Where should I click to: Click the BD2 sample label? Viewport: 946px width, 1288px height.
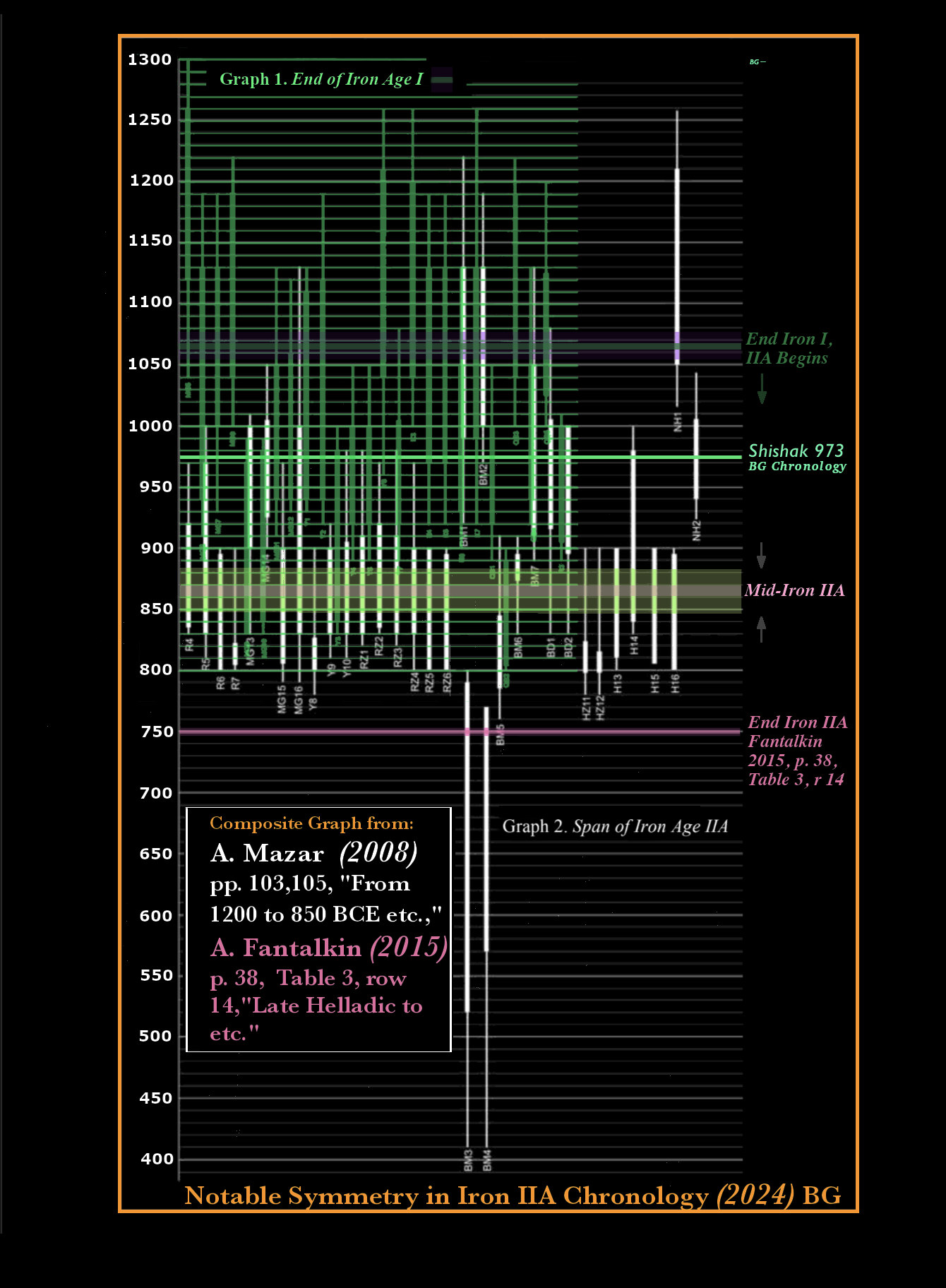point(568,648)
